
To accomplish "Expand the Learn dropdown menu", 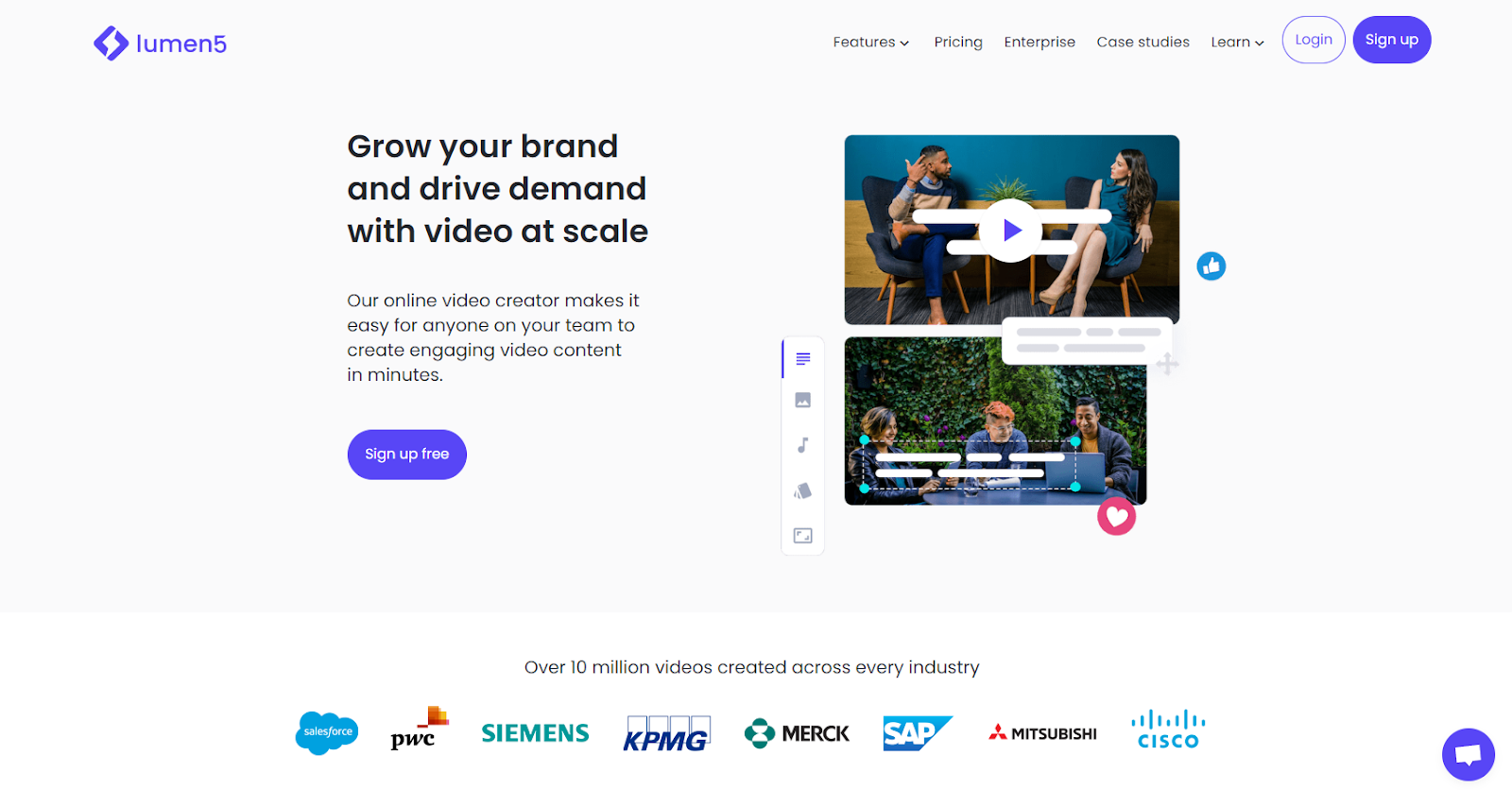I will [x=1237, y=43].
